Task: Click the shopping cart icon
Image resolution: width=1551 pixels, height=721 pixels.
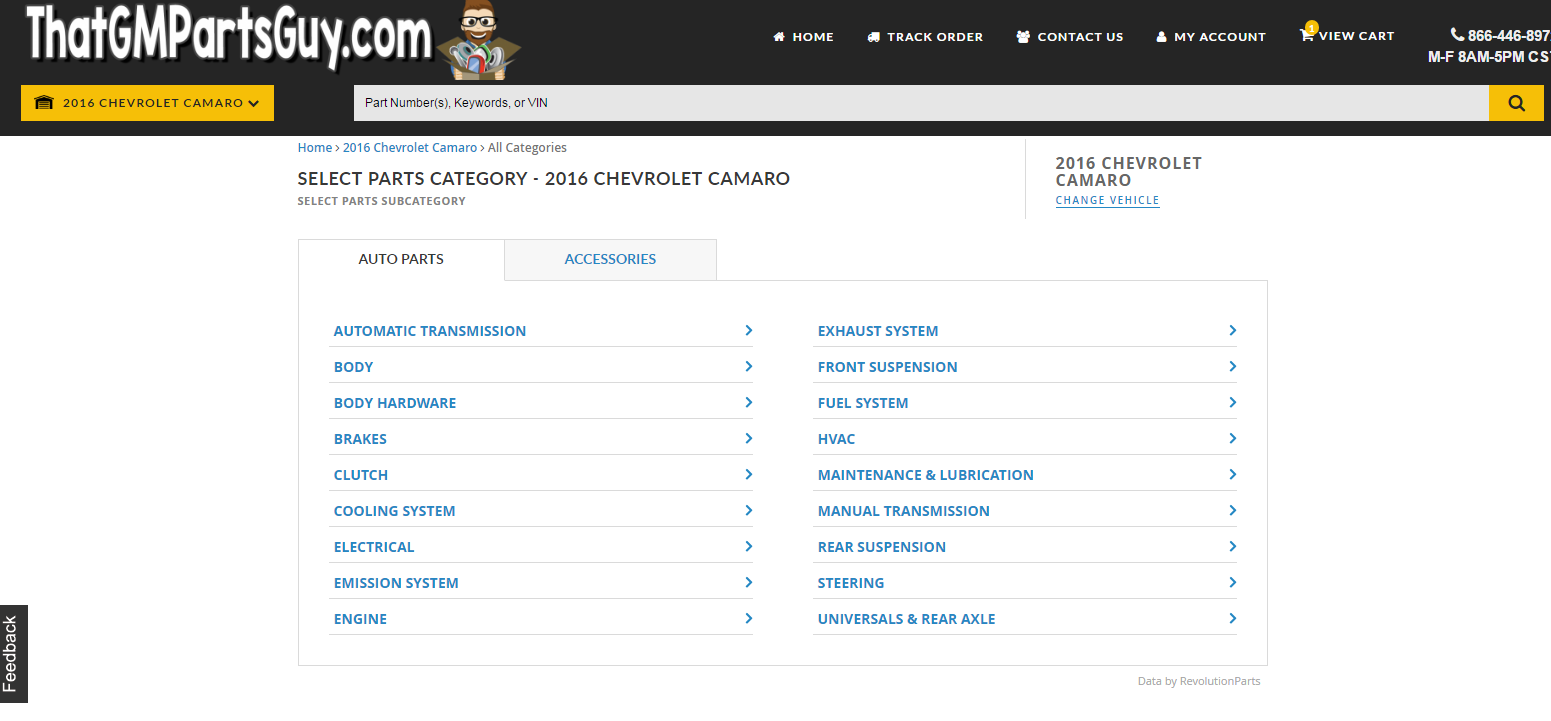Action: [1306, 36]
